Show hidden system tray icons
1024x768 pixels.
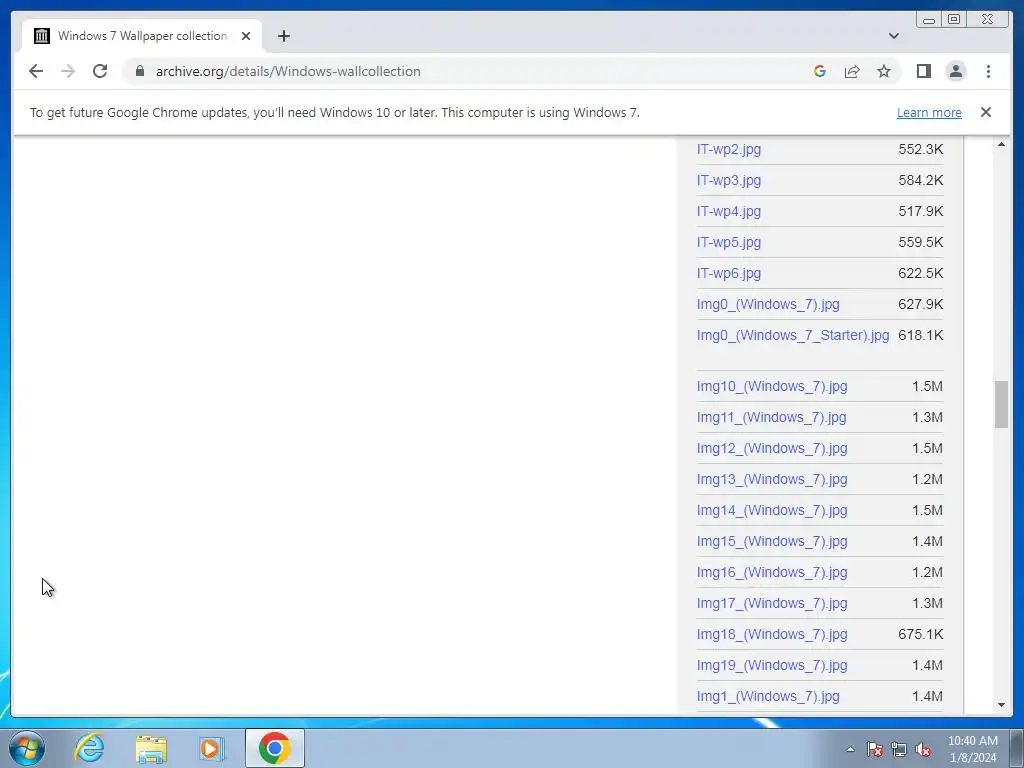850,749
